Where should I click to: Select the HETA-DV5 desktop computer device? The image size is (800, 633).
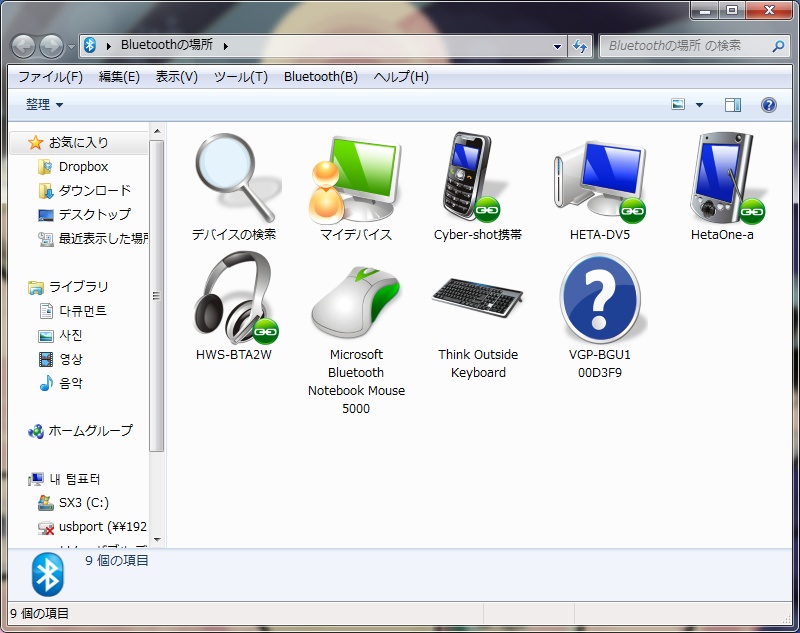point(599,181)
